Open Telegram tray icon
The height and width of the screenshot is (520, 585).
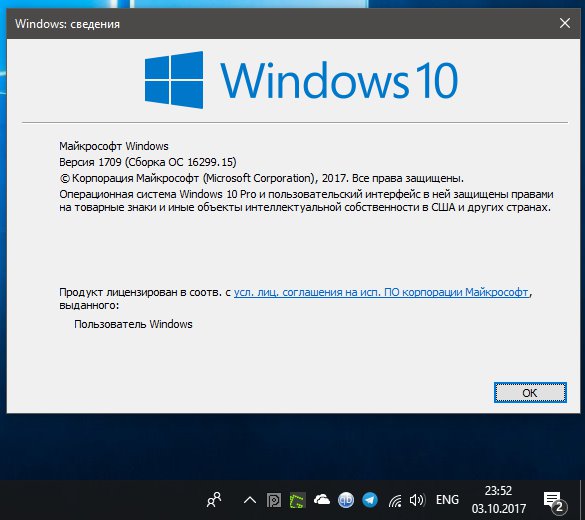pyautogui.click(x=370, y=500)
